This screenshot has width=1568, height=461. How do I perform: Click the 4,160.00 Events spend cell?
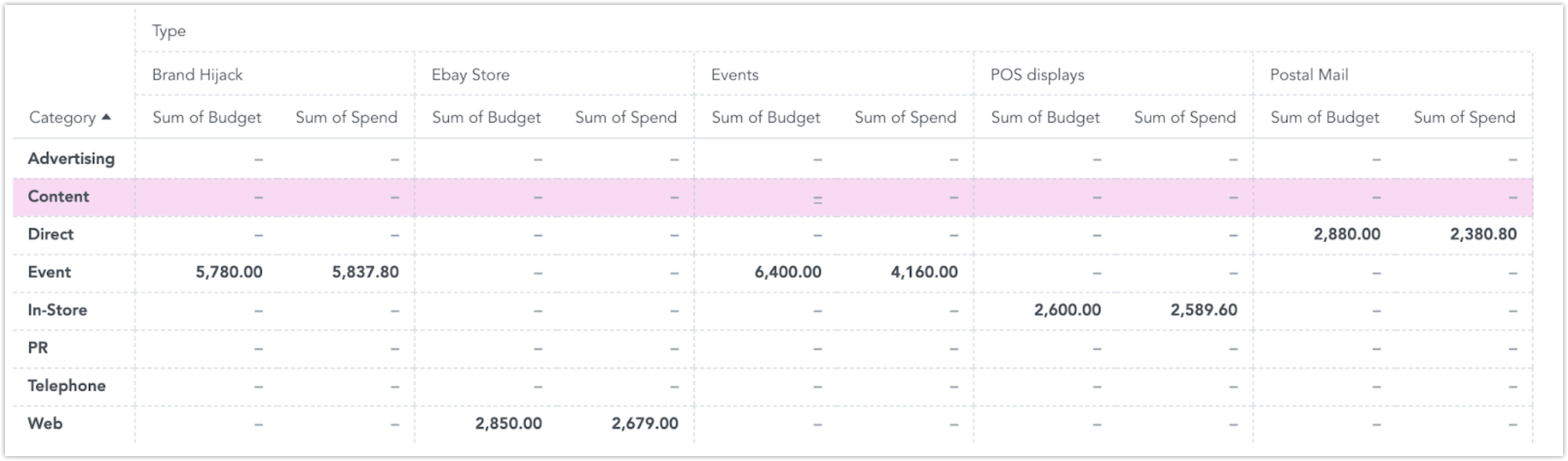tap(924, 272)
